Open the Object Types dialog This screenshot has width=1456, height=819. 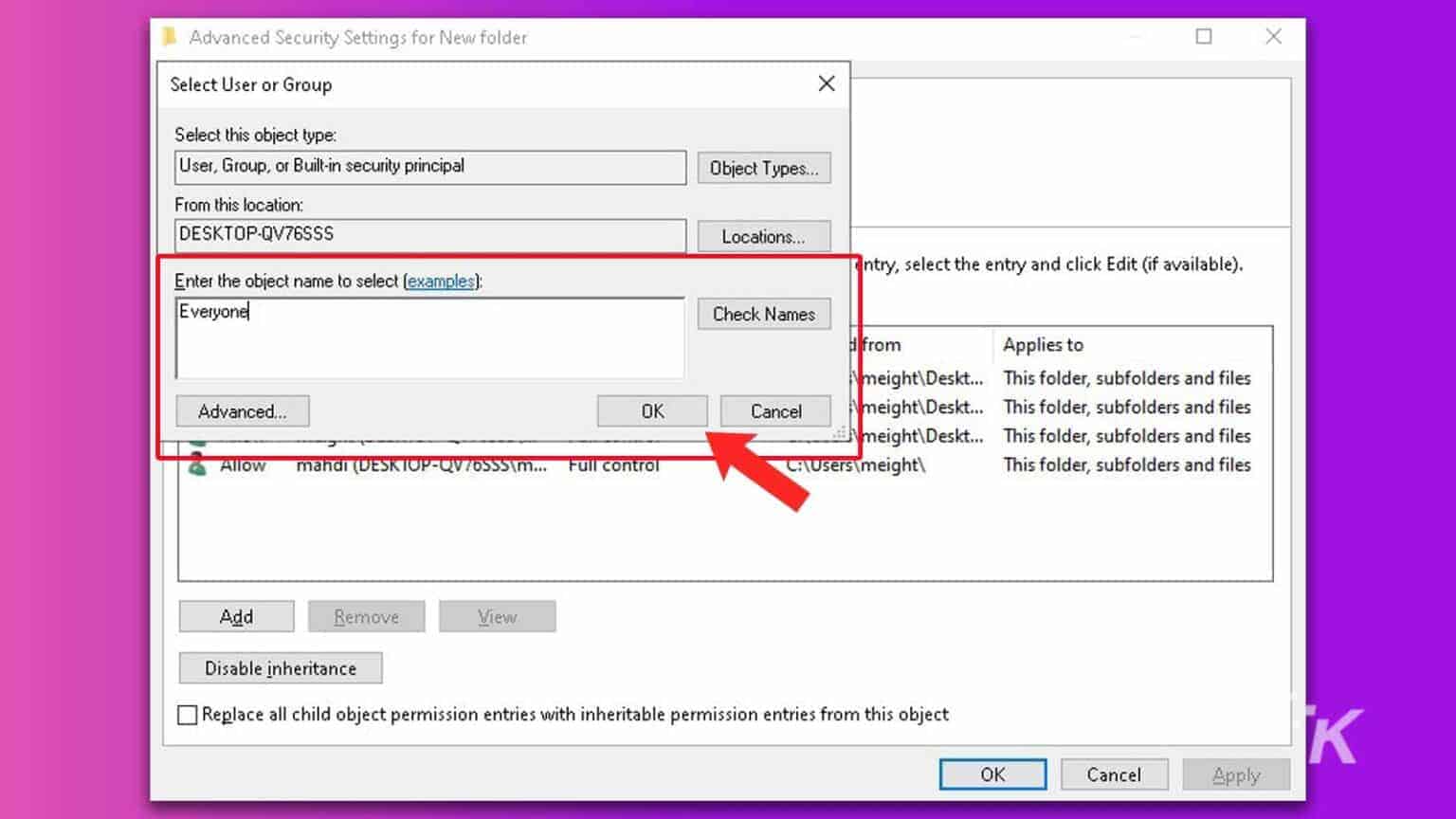763,168
